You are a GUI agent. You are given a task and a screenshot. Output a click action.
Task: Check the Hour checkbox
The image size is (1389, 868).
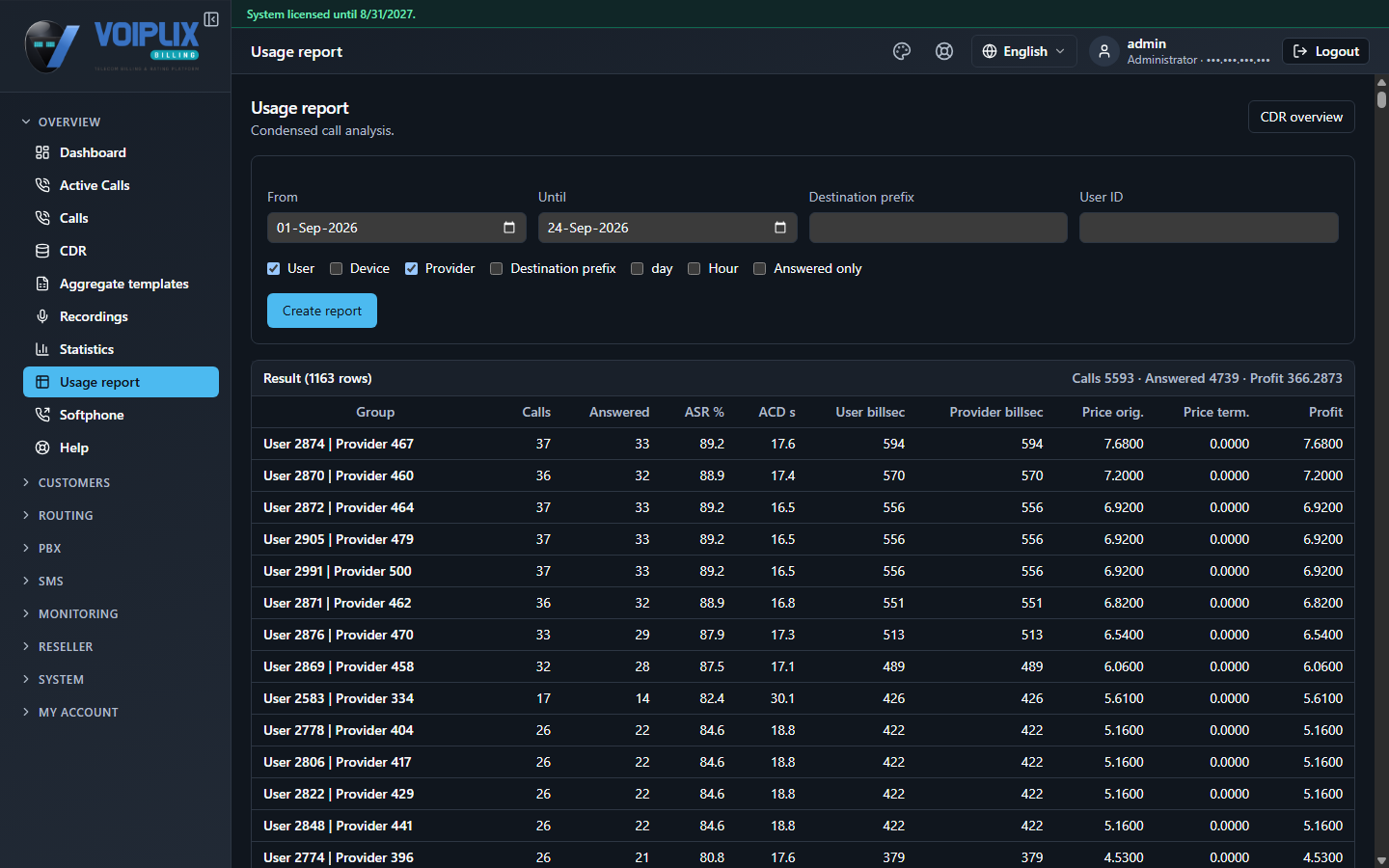coord(694,268)
